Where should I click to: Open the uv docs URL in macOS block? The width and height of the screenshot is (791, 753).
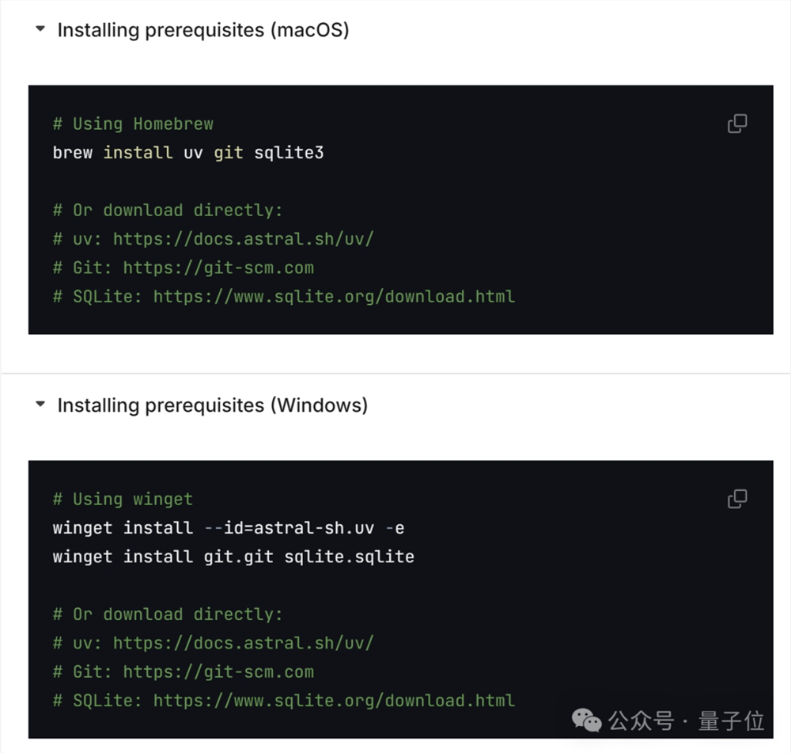tap(243, 239)
